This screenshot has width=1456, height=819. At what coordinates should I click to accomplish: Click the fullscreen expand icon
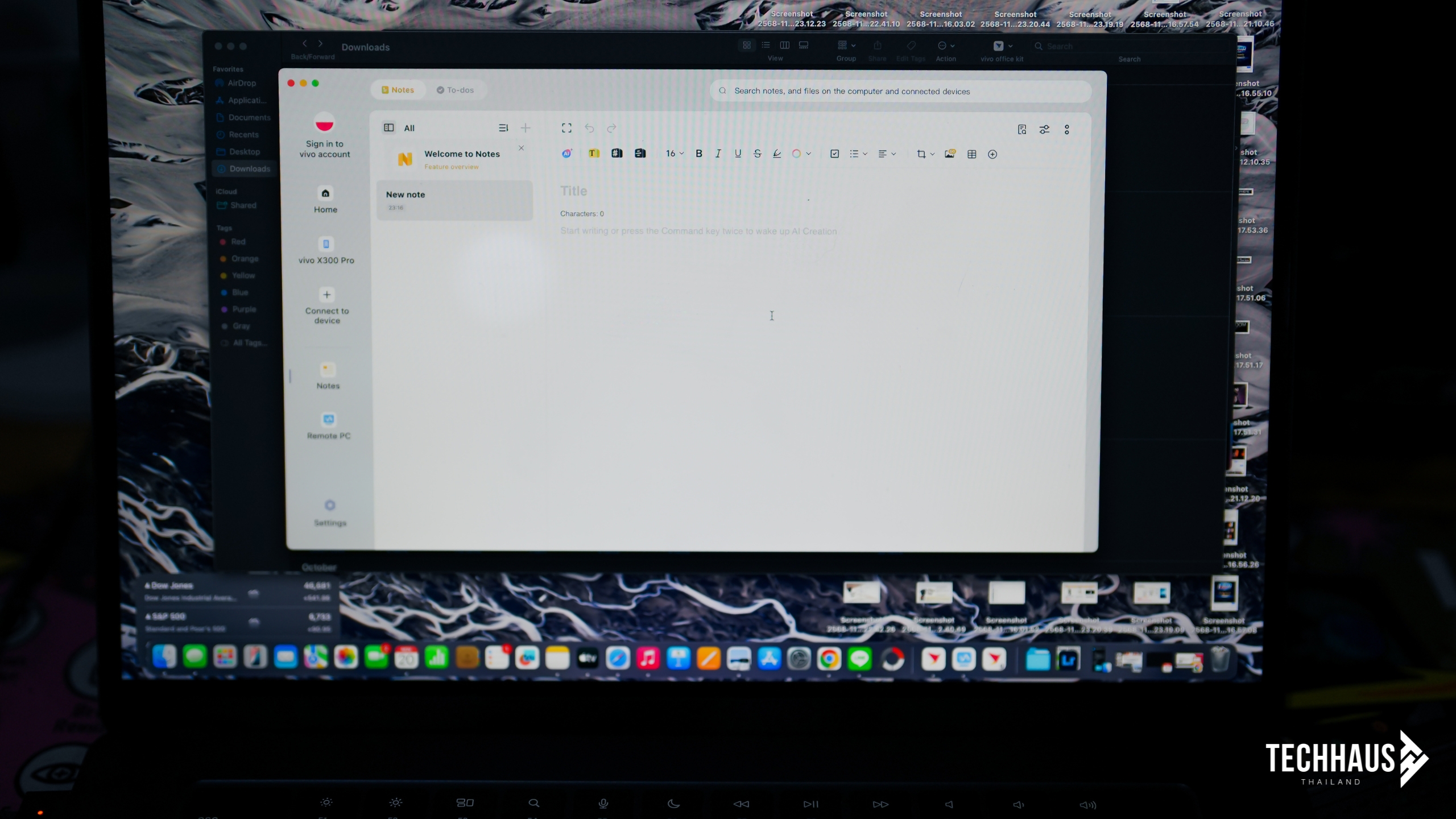point(566,128)
